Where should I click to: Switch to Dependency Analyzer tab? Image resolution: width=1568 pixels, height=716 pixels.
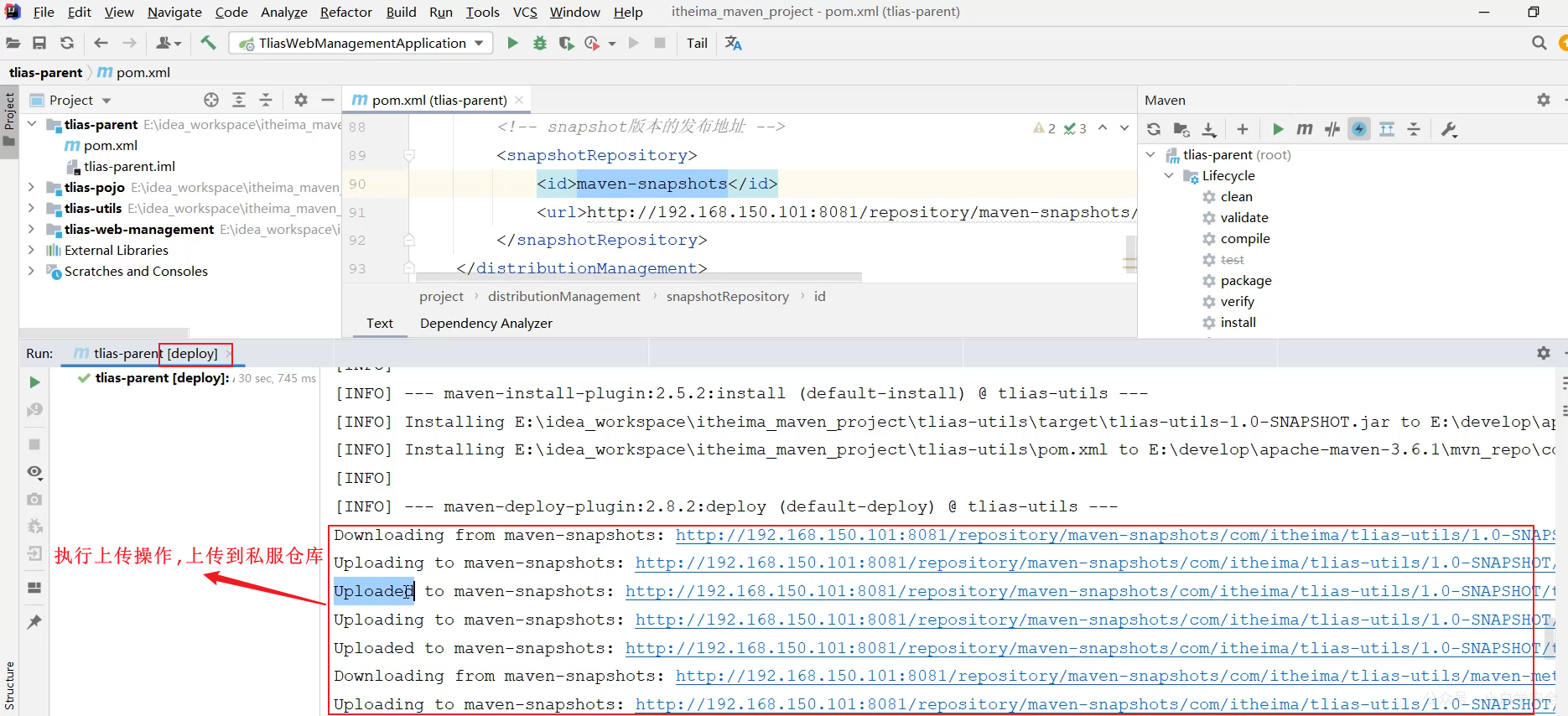click(x=486, y=323)
